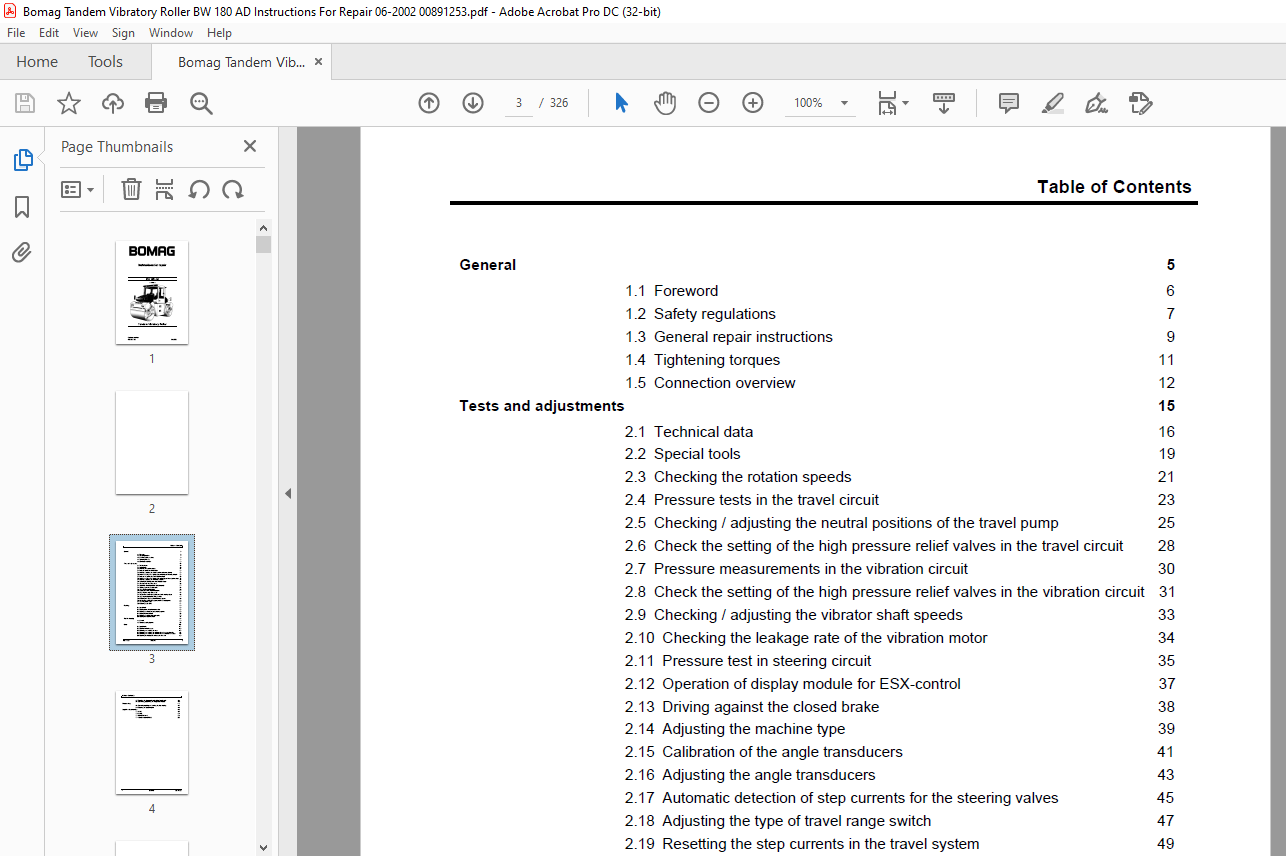Go to the next page arrow

(473, 103)
